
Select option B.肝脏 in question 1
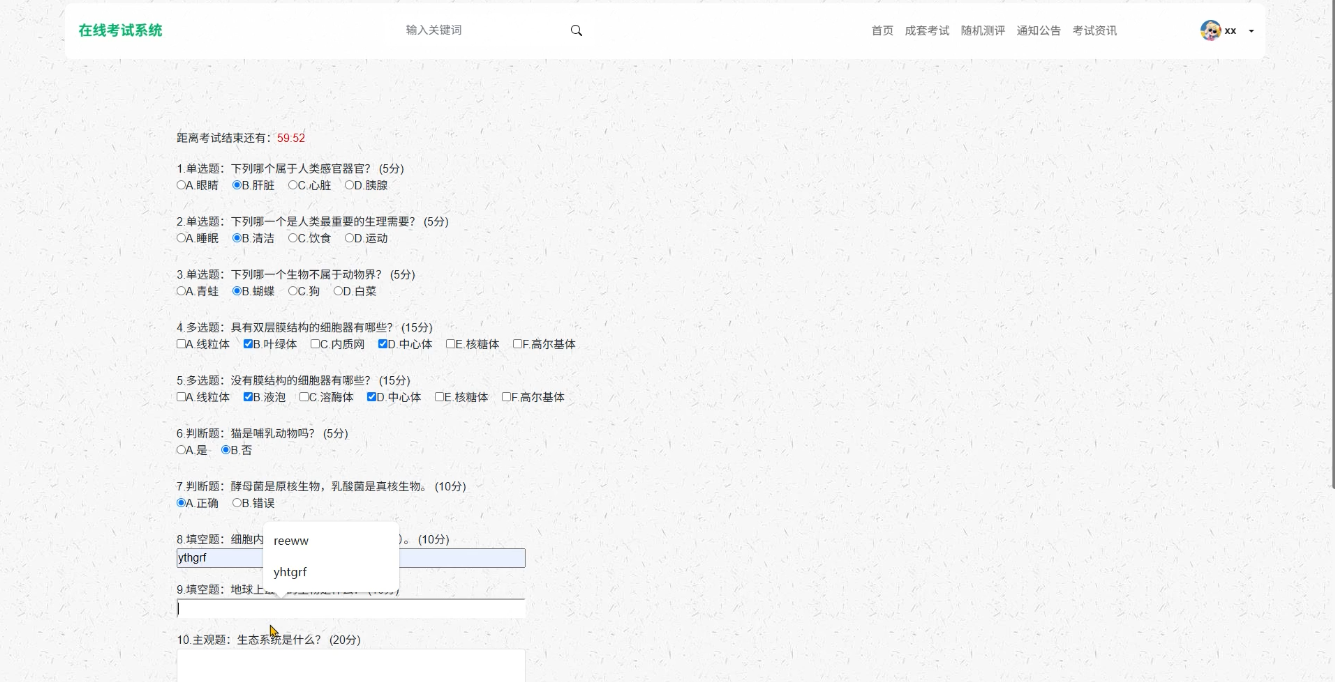237,185
